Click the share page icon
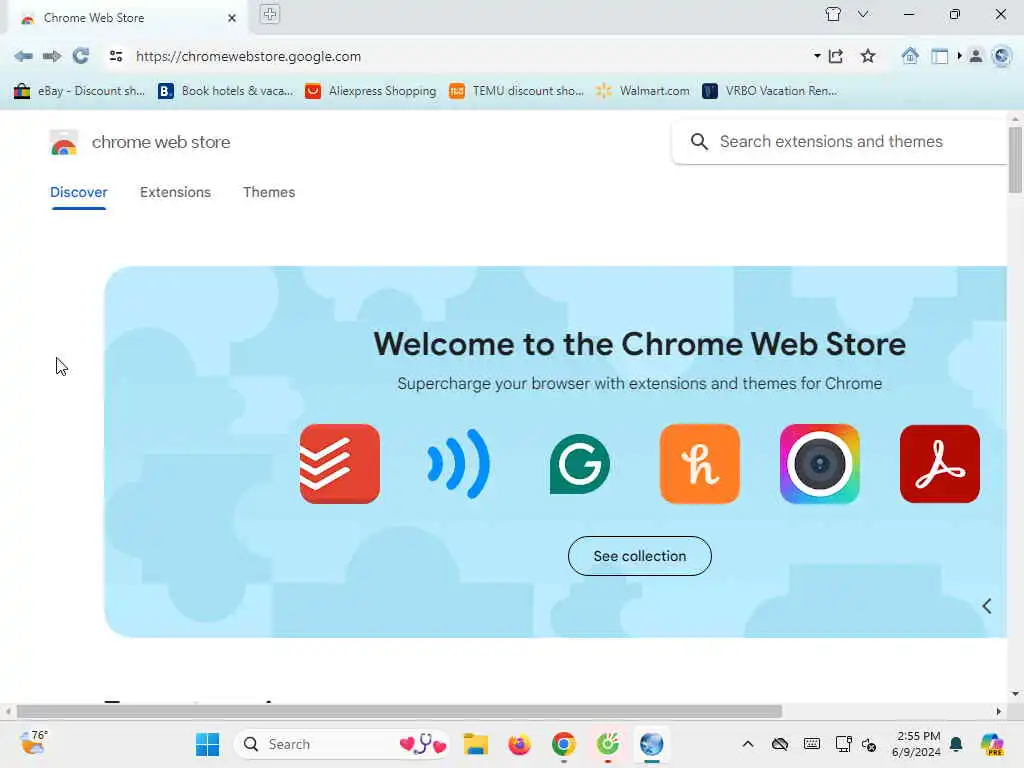 (836, 56)
